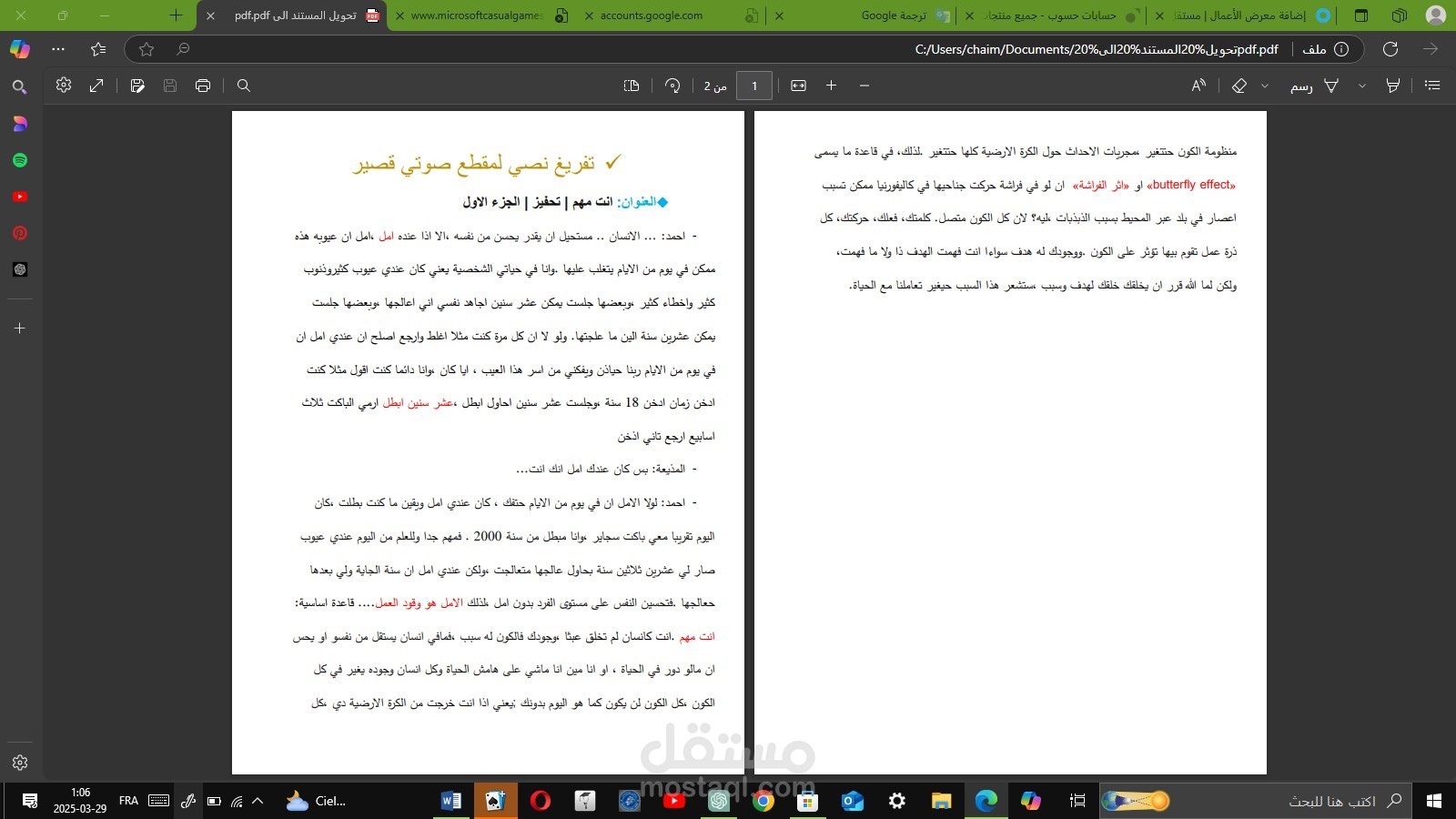Open the tab actions menu
The image size is (1456, 819).
(x=1361, y=15)
